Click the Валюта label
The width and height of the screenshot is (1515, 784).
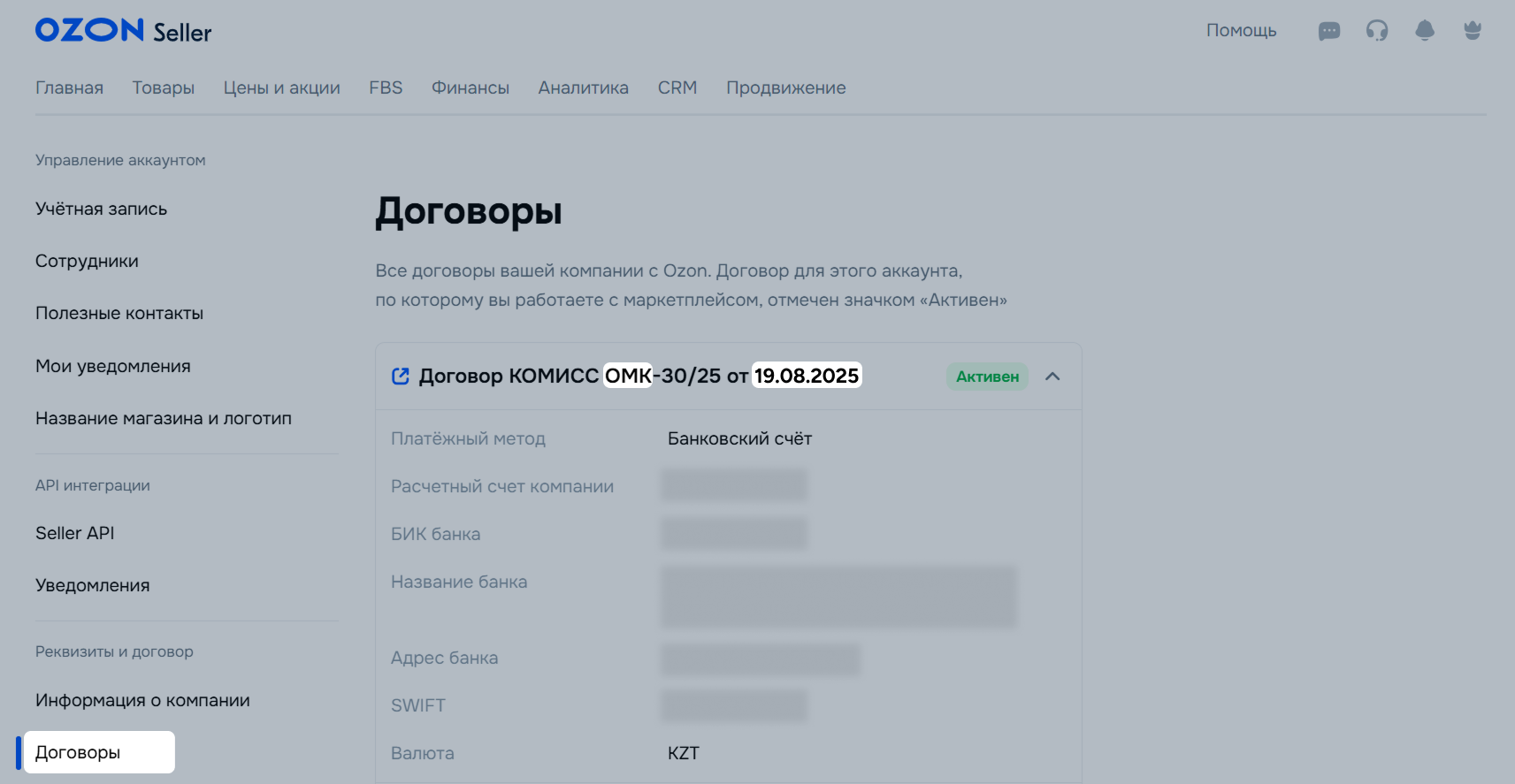(x=423, y=754)
